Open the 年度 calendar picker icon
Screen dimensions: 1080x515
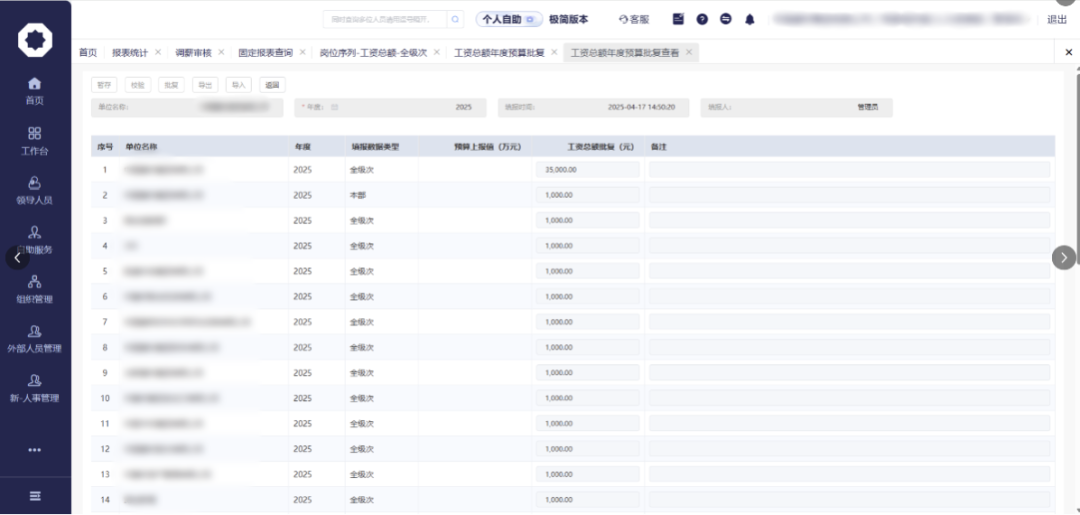[335, 107]
